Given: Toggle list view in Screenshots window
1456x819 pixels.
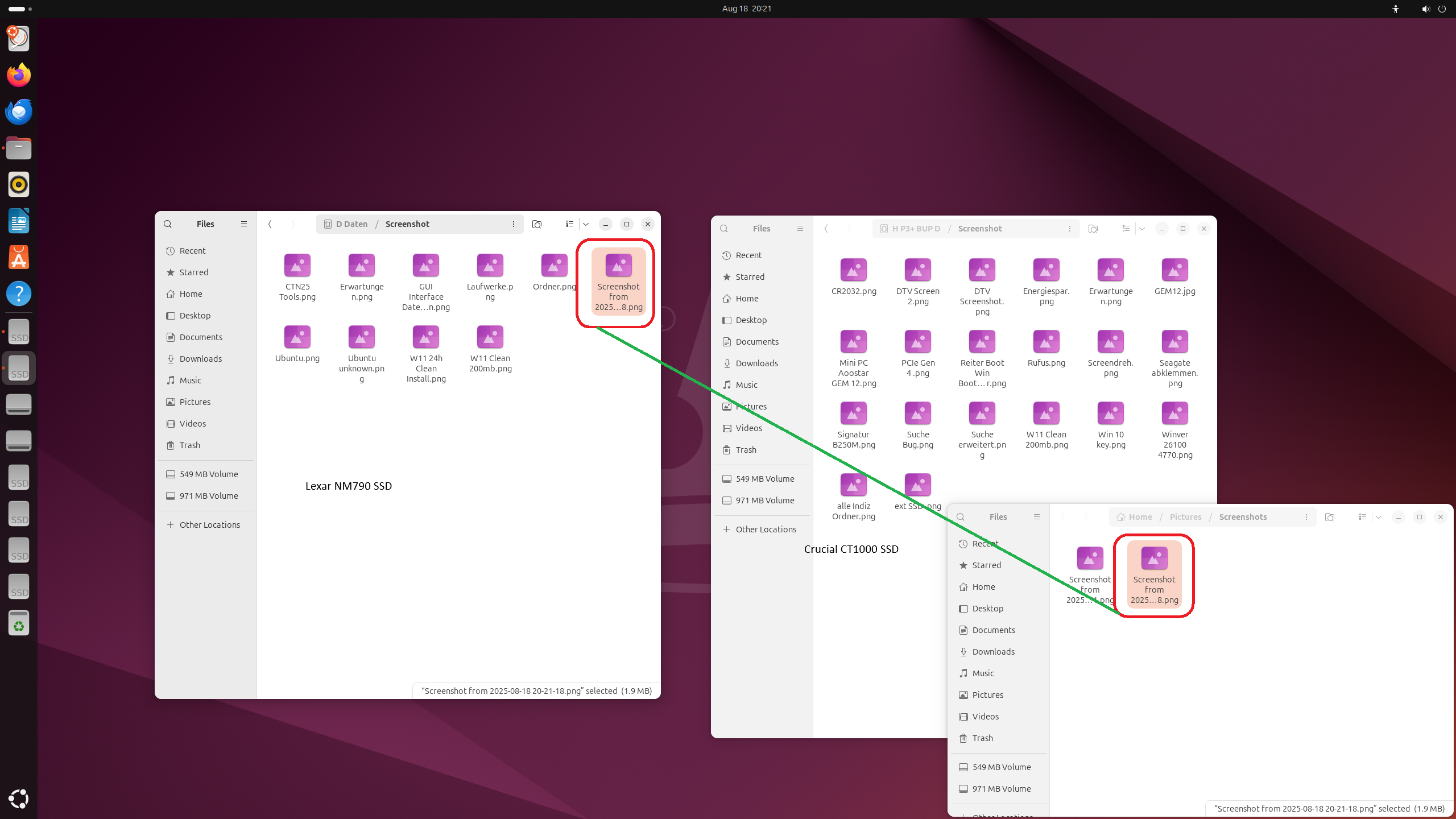Looking at the screenshot, I should point(1362,517).
